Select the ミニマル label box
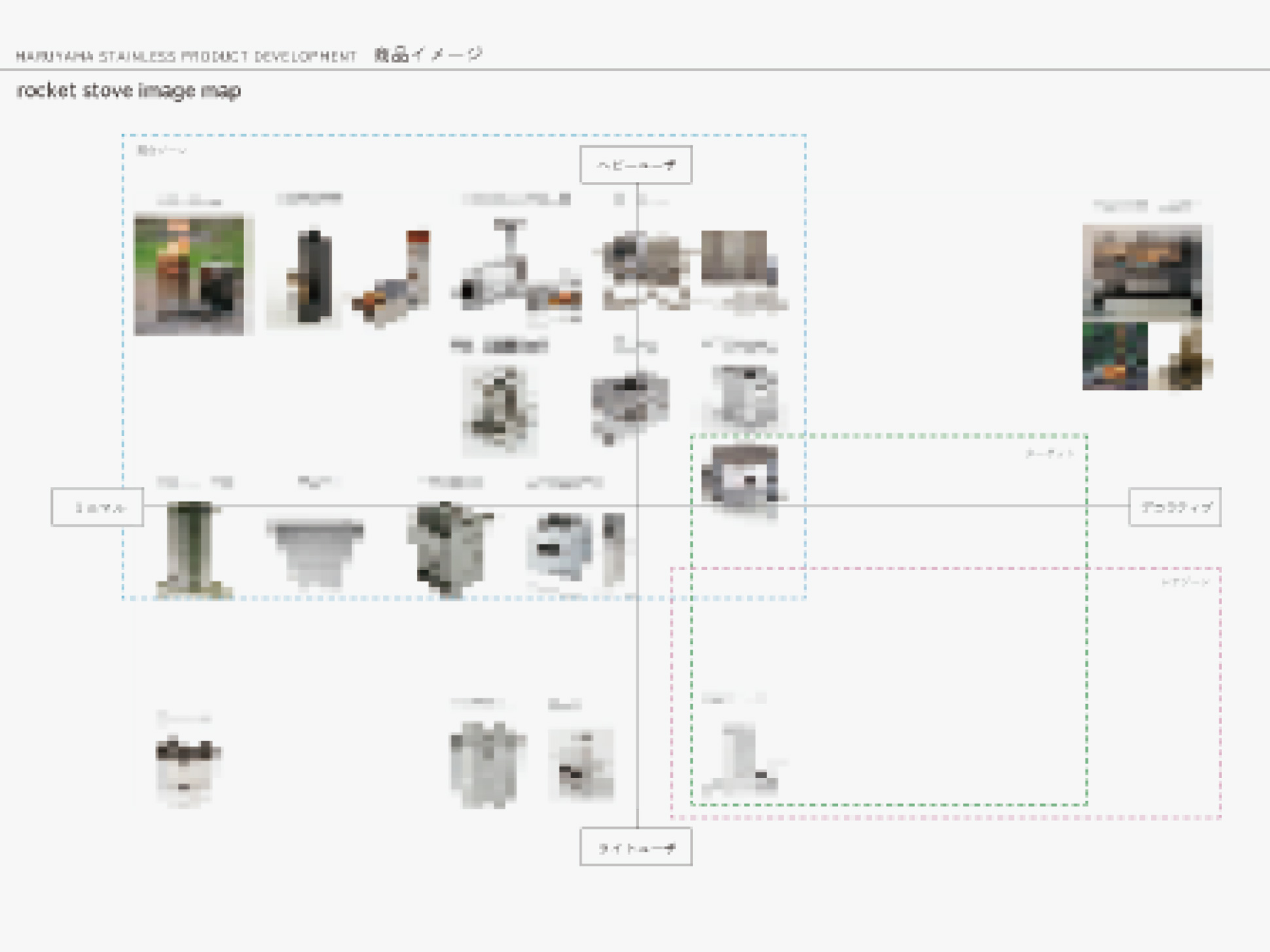This screenshot has width=1270, height=952. pos(98,507)
